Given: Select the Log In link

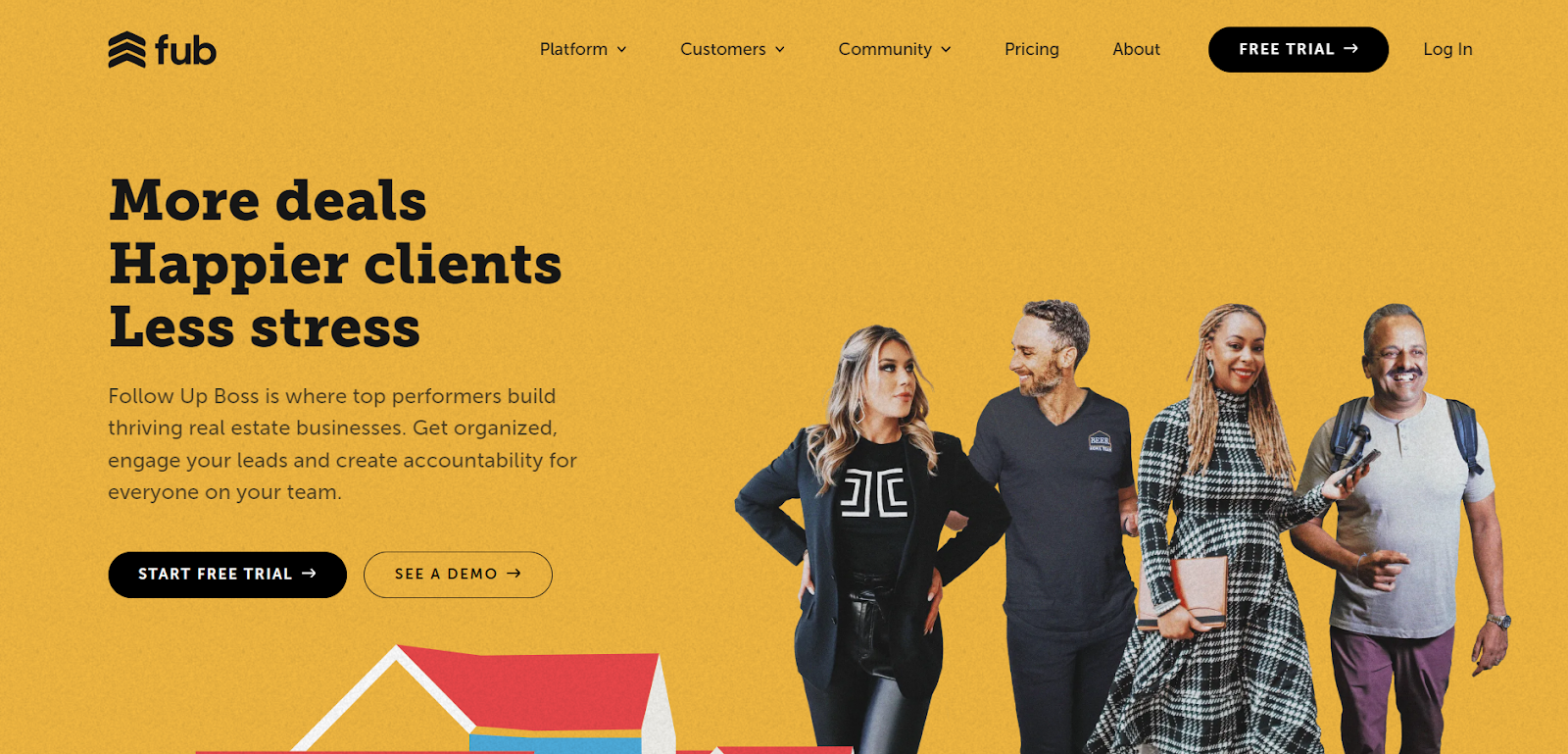Looking at the screenshot, I should tap(1447, 49).
